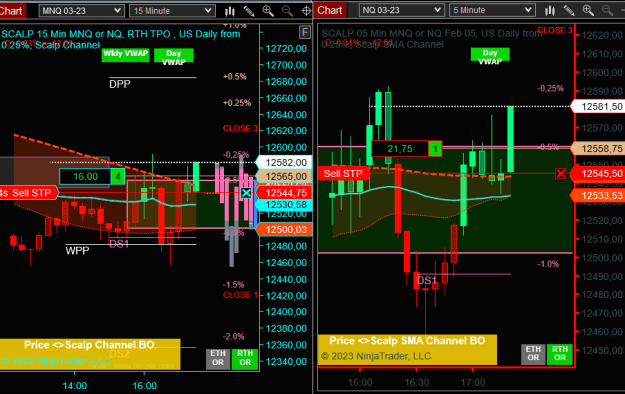Click 12545,50 red price marker on right axis

598,173
